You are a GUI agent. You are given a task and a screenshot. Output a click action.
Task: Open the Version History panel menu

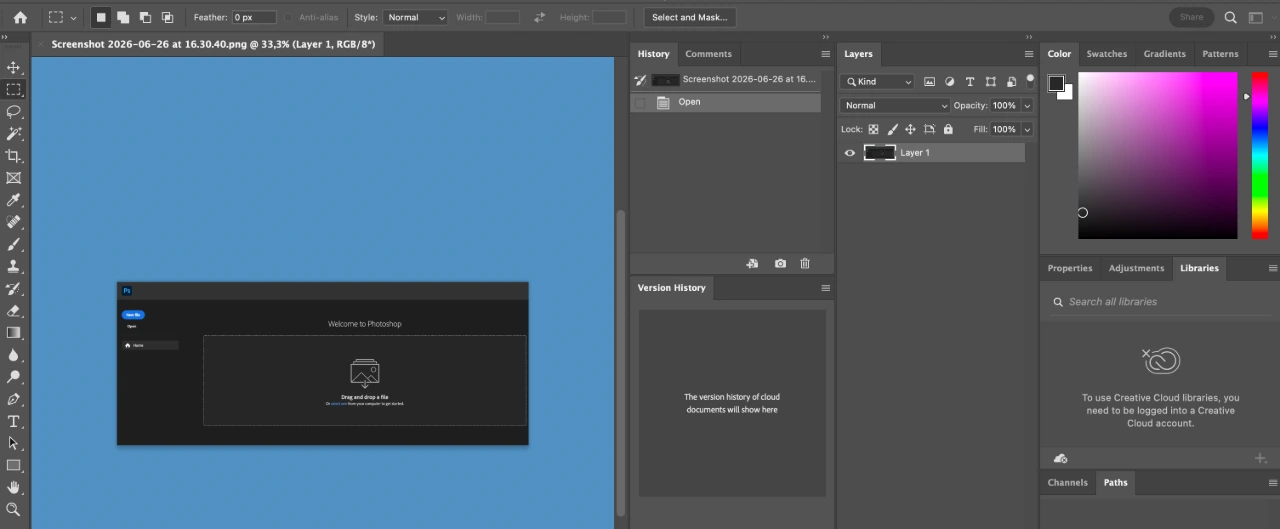[x=825, y=288]
